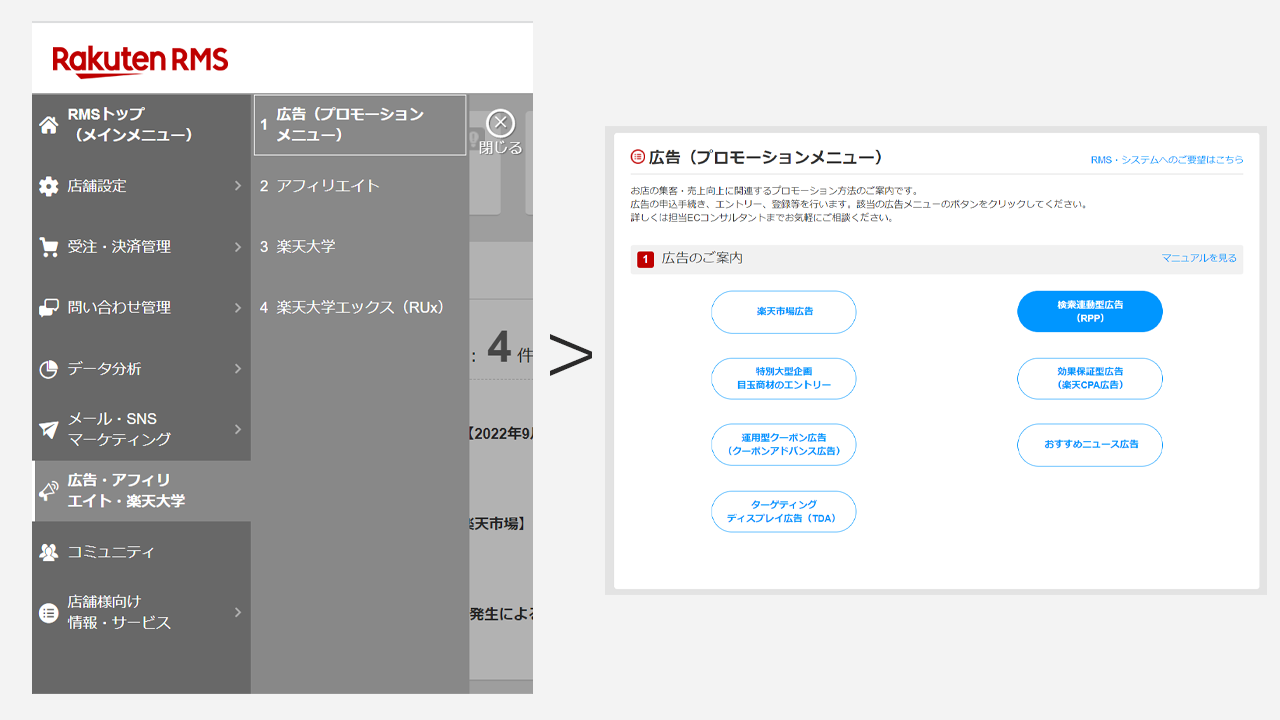Click the ターゲティングディスプレイ広告（TDA）button
The width and height of the screenshot is (1280, 720).
(784, 511)
